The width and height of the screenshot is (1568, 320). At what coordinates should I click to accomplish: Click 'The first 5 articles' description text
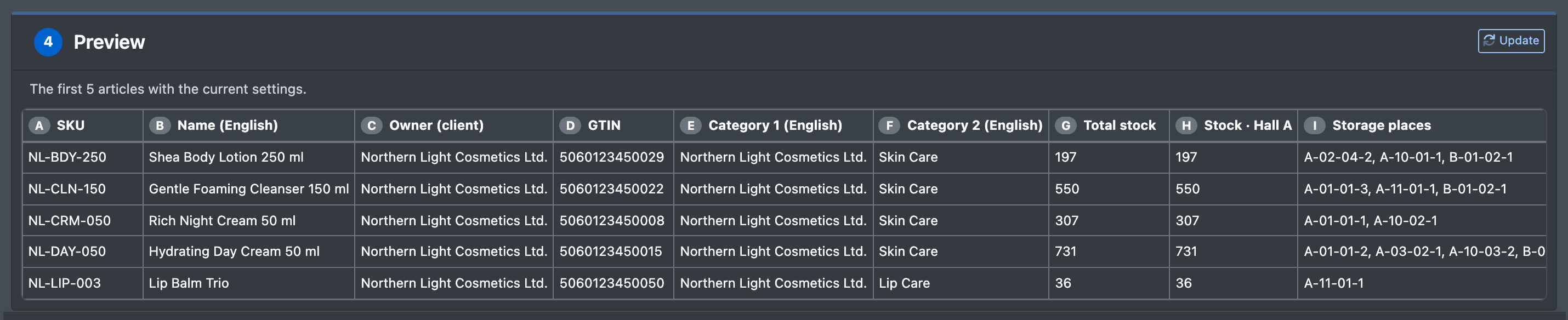click(x=168, y=89)
